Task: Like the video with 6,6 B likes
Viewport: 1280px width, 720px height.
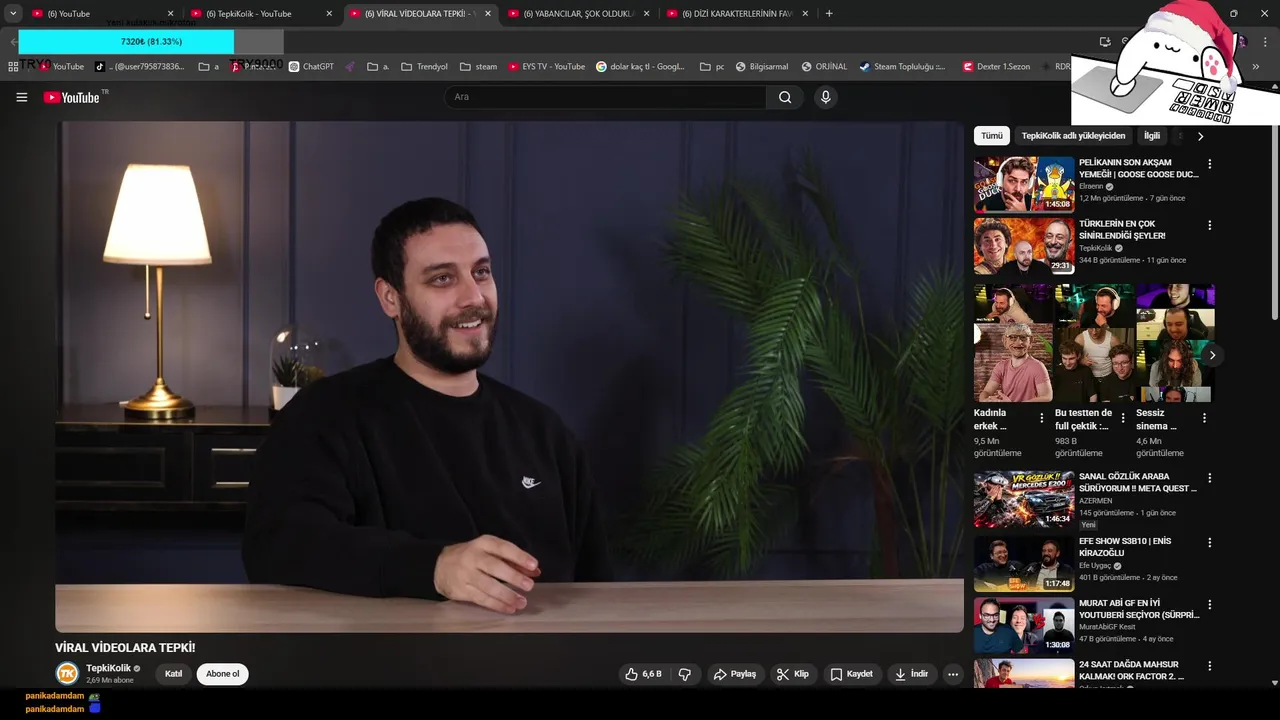Action: 643,674
